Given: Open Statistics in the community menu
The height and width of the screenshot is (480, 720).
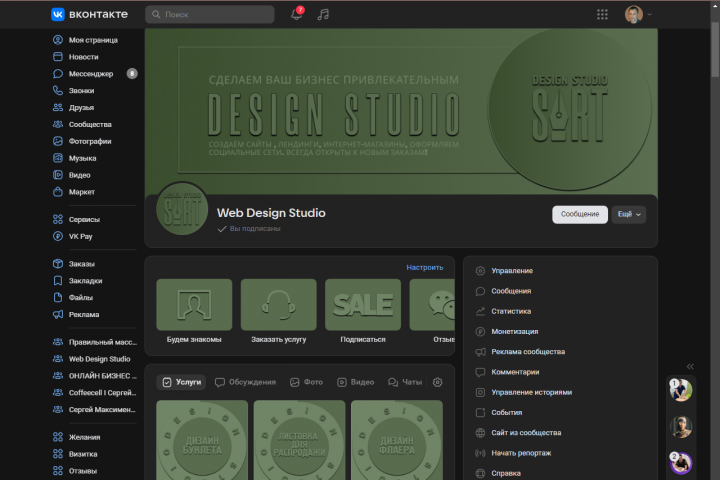Looking at the screenshot, I should click(510, 311).
